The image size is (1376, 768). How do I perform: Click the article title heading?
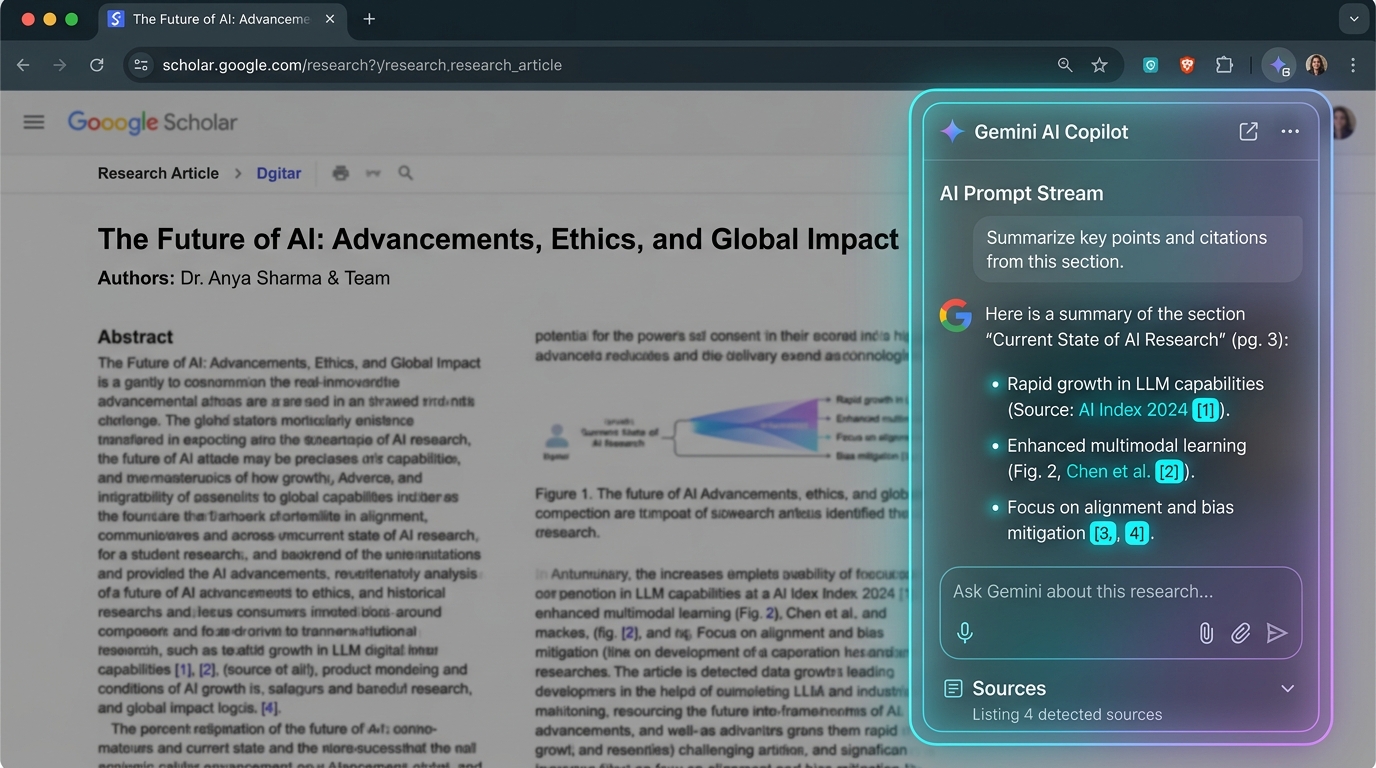tap(498, 239)
